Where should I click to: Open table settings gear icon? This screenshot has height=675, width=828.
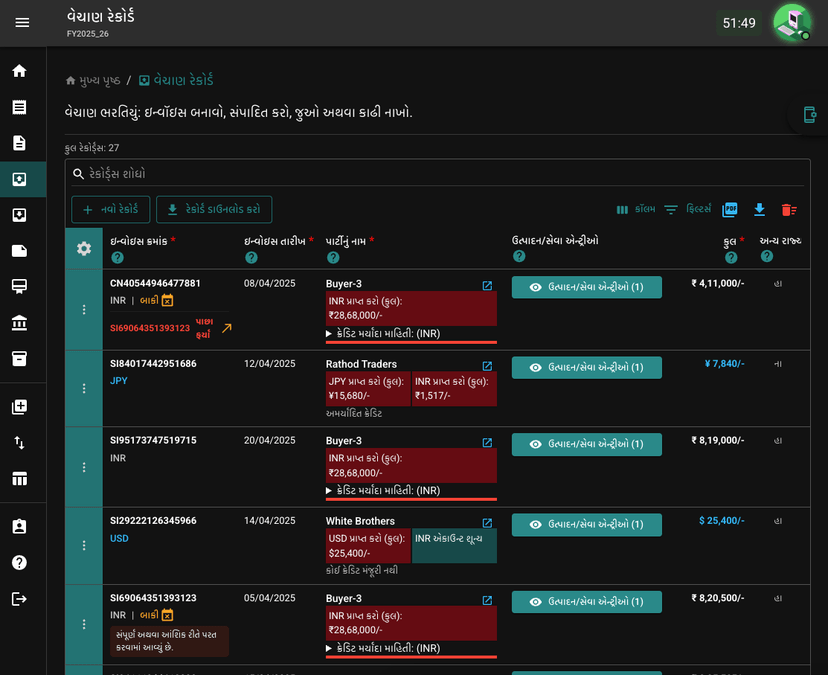click(84, 249)
